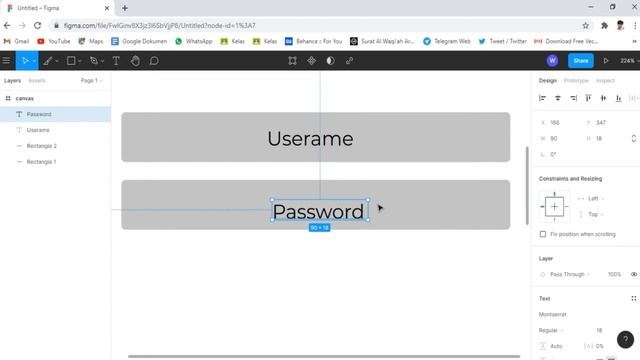Select the Userame layer

click(x=55, y=130)
